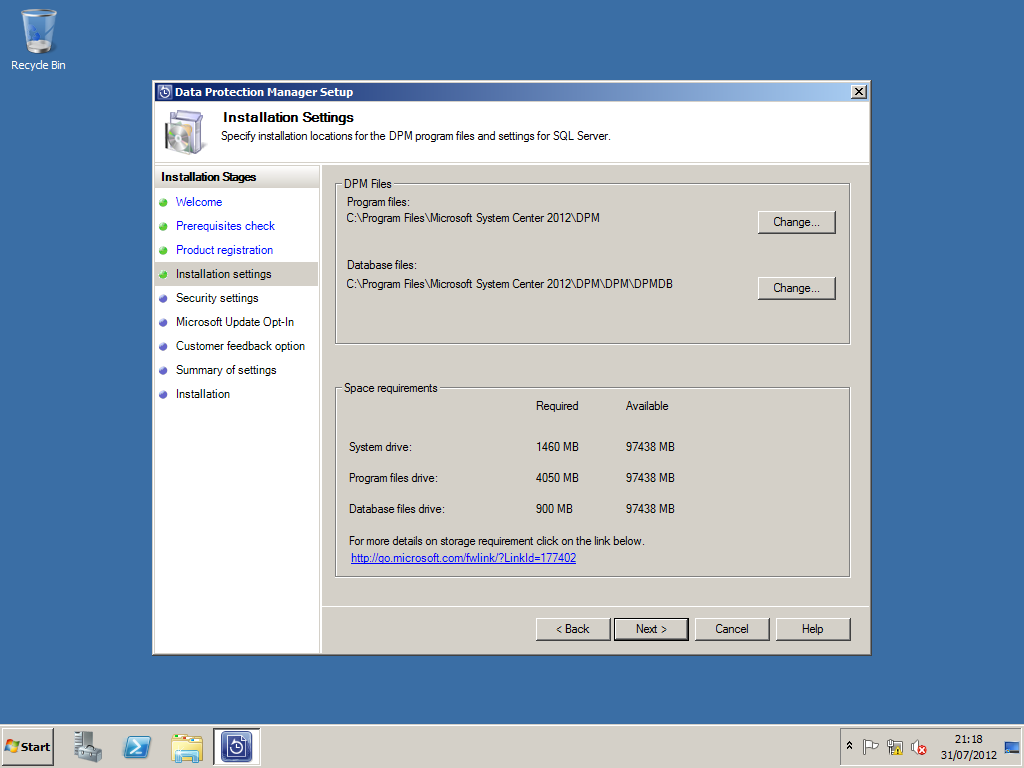Click the System drive: label
1024x768 pixels.
point(380,447)
